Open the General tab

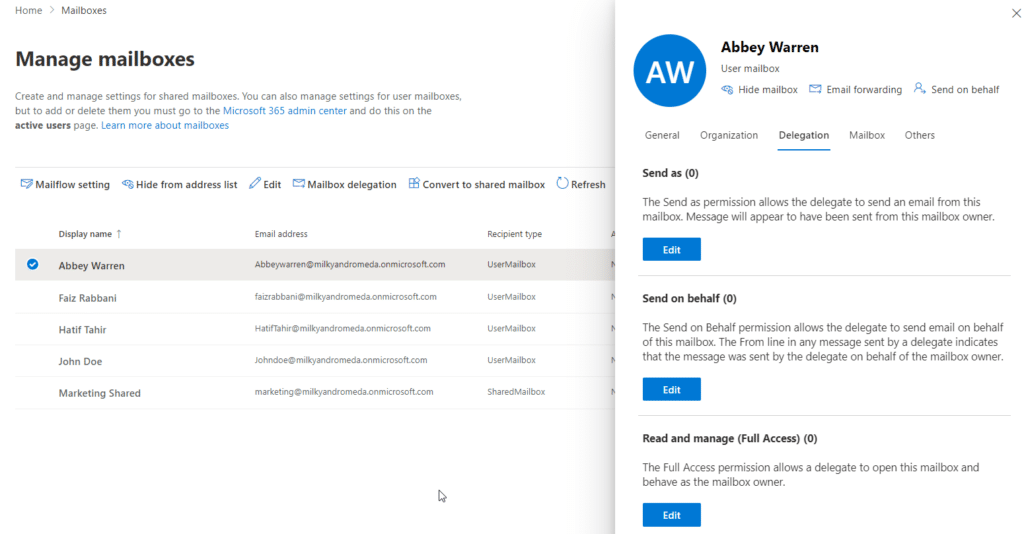[x=662, y=135]
